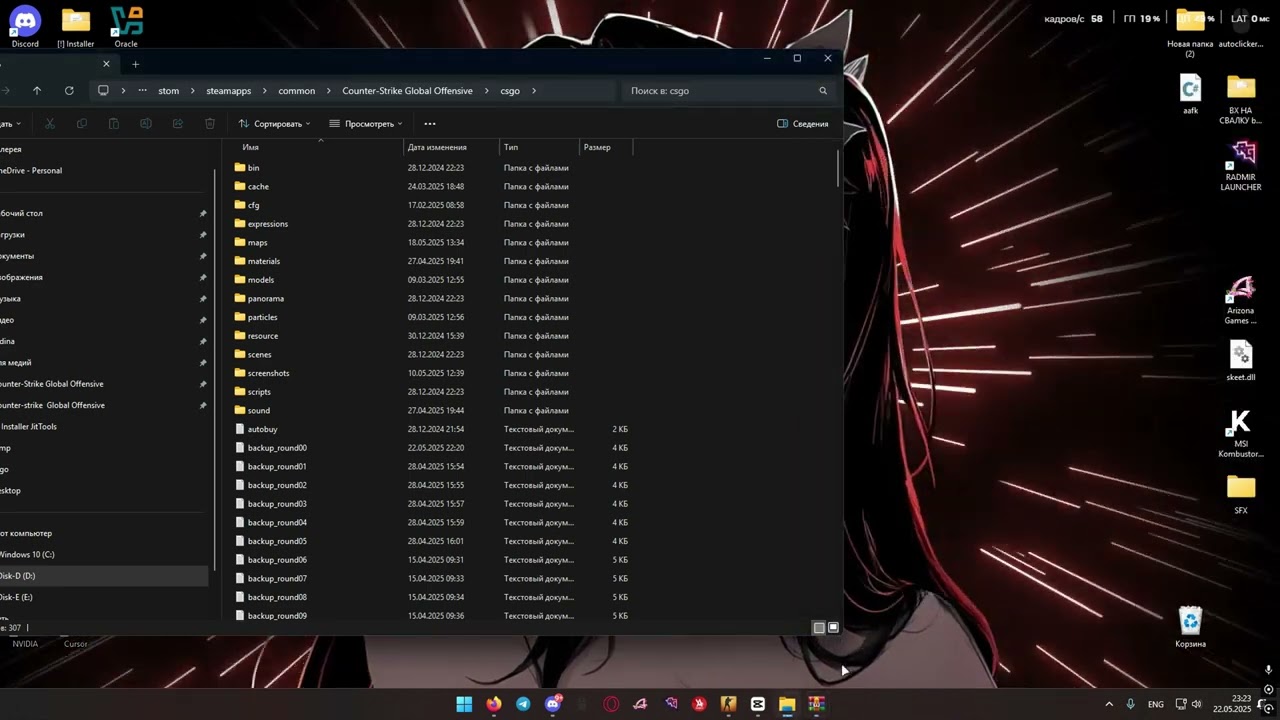Open the [!] Installer desktop folder
This screenshot has width=1280, height=720.
pos(76,27)
